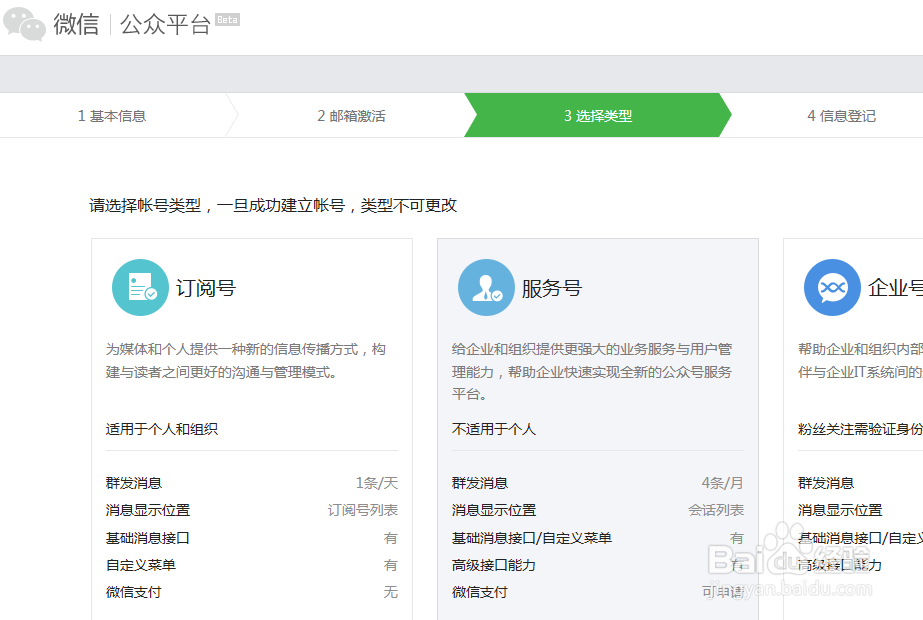Screen dimensions: 923x620
Task: Select the 服务号 description text
Action: (592, 371)
